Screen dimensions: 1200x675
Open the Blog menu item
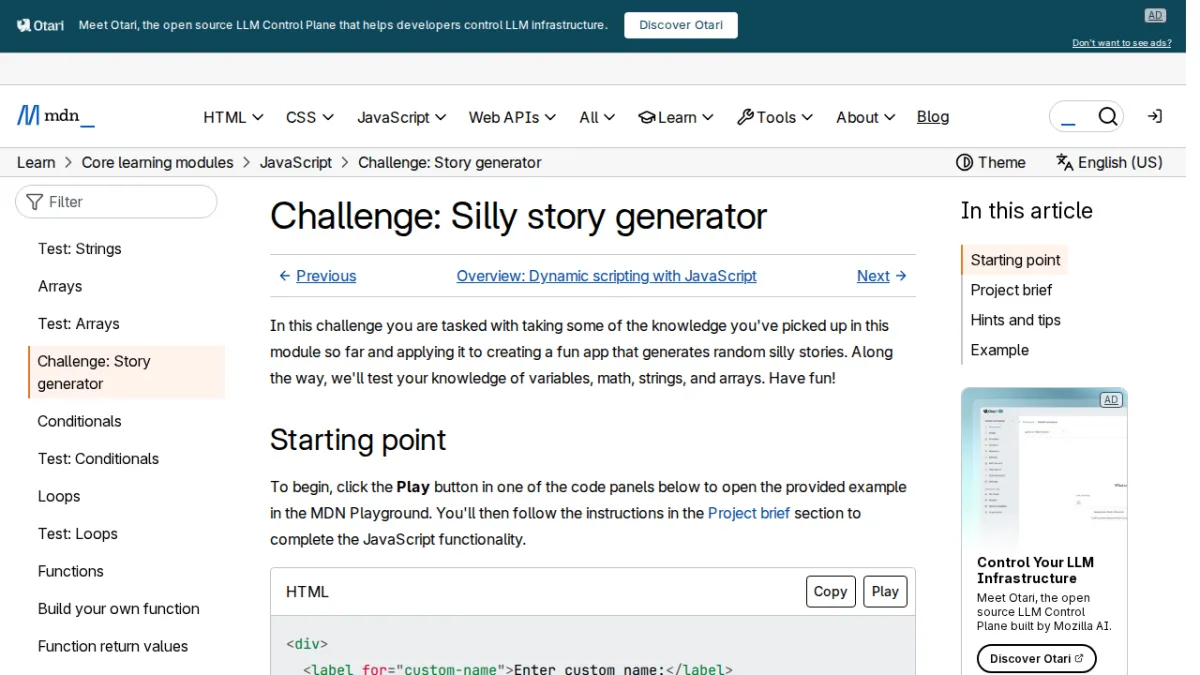coord(933,117)
